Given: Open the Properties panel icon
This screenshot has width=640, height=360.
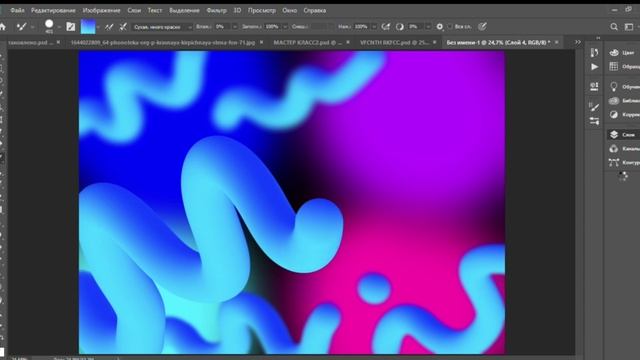Looking at the screenshot, I should click(594, 87).
